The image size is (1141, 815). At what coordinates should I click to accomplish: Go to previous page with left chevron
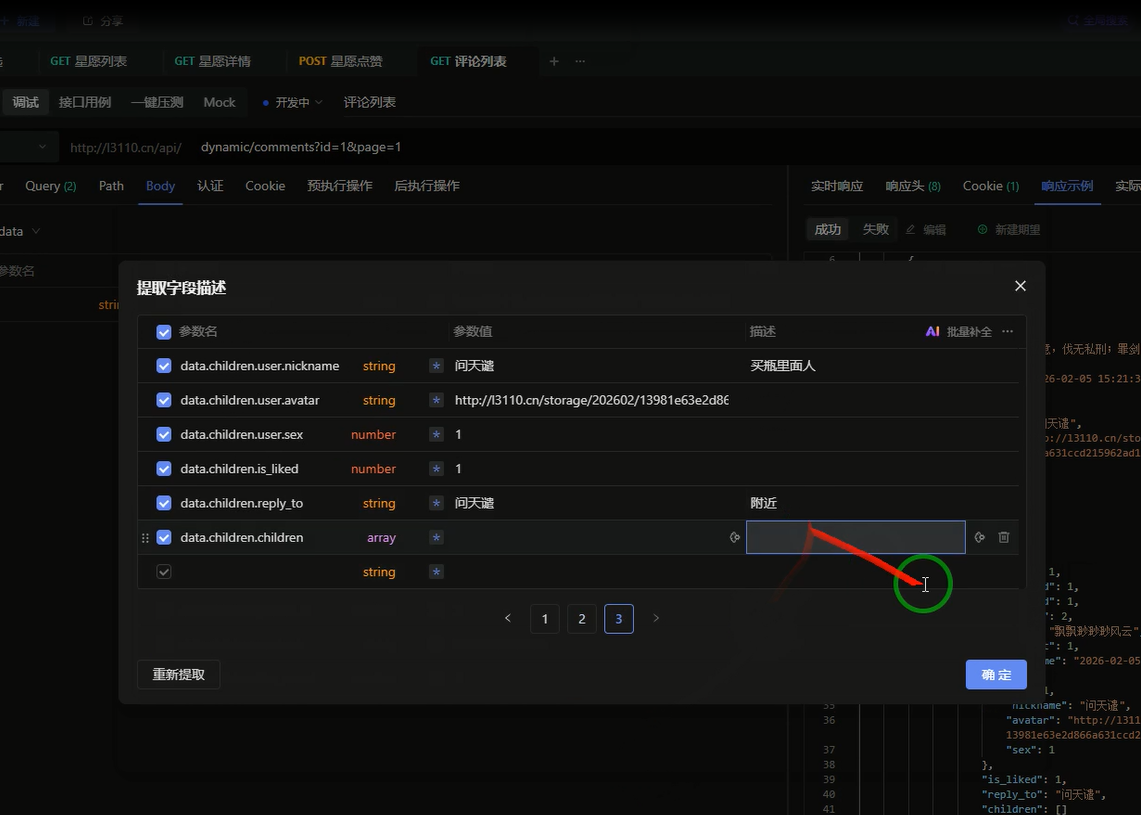(x=508, y=619)
